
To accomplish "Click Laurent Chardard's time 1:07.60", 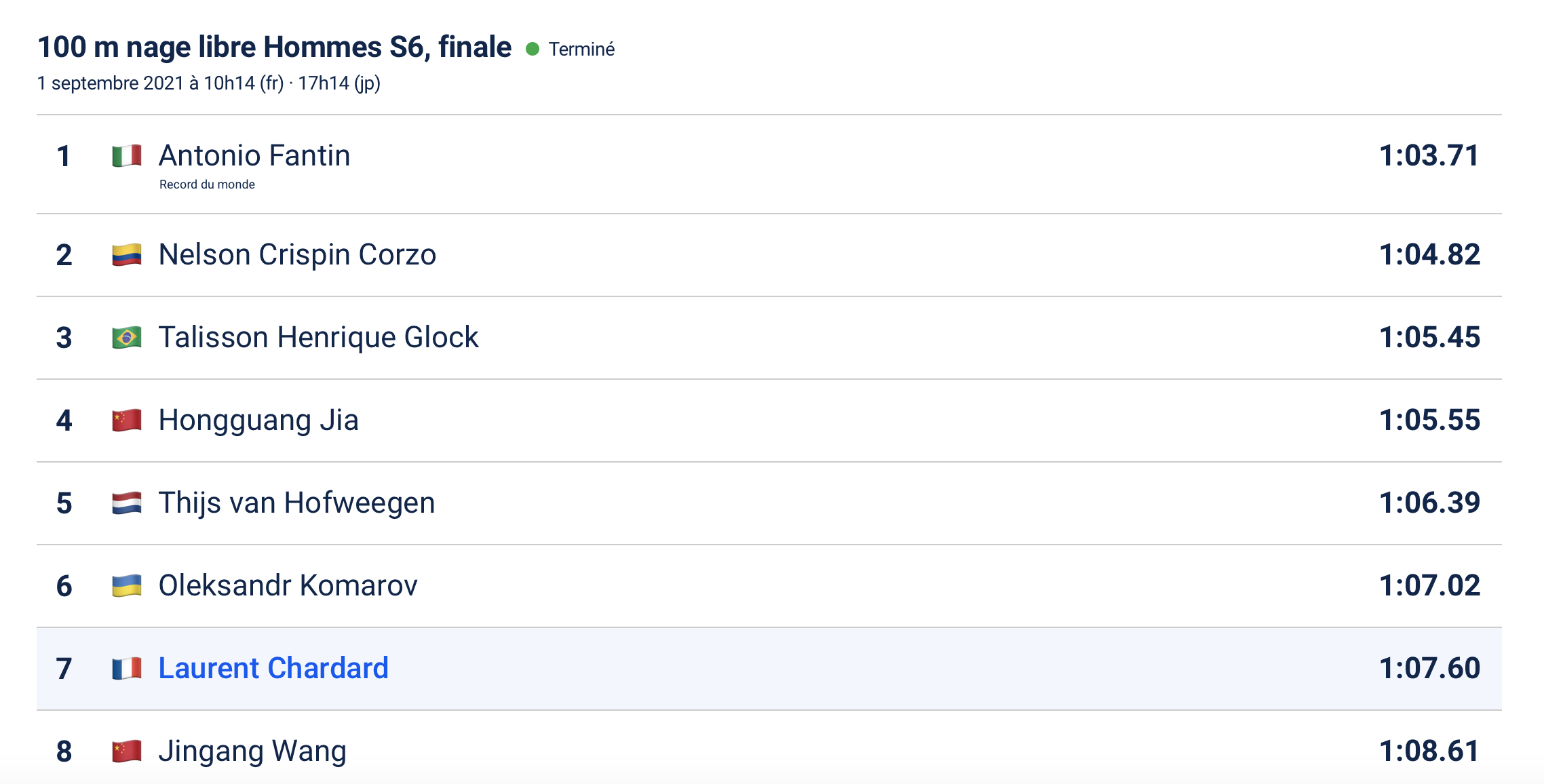I will [x=1429, y=669].
